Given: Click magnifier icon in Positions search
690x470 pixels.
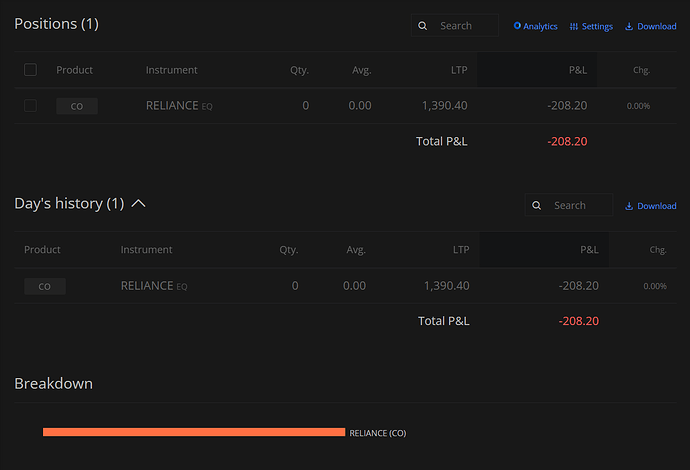Looking at the screenshot, I should pos(423,26).
